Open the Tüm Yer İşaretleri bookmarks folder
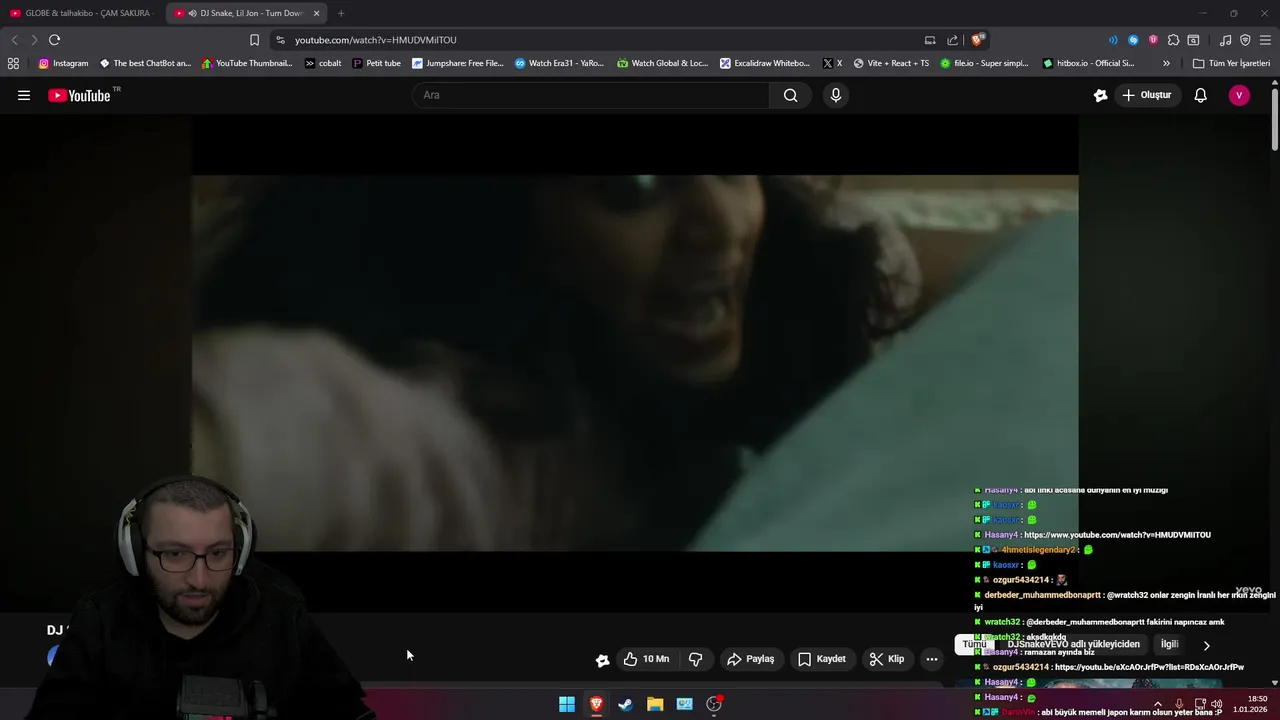The width and height of the screenshot is (1280, 720). [1231, 63]
